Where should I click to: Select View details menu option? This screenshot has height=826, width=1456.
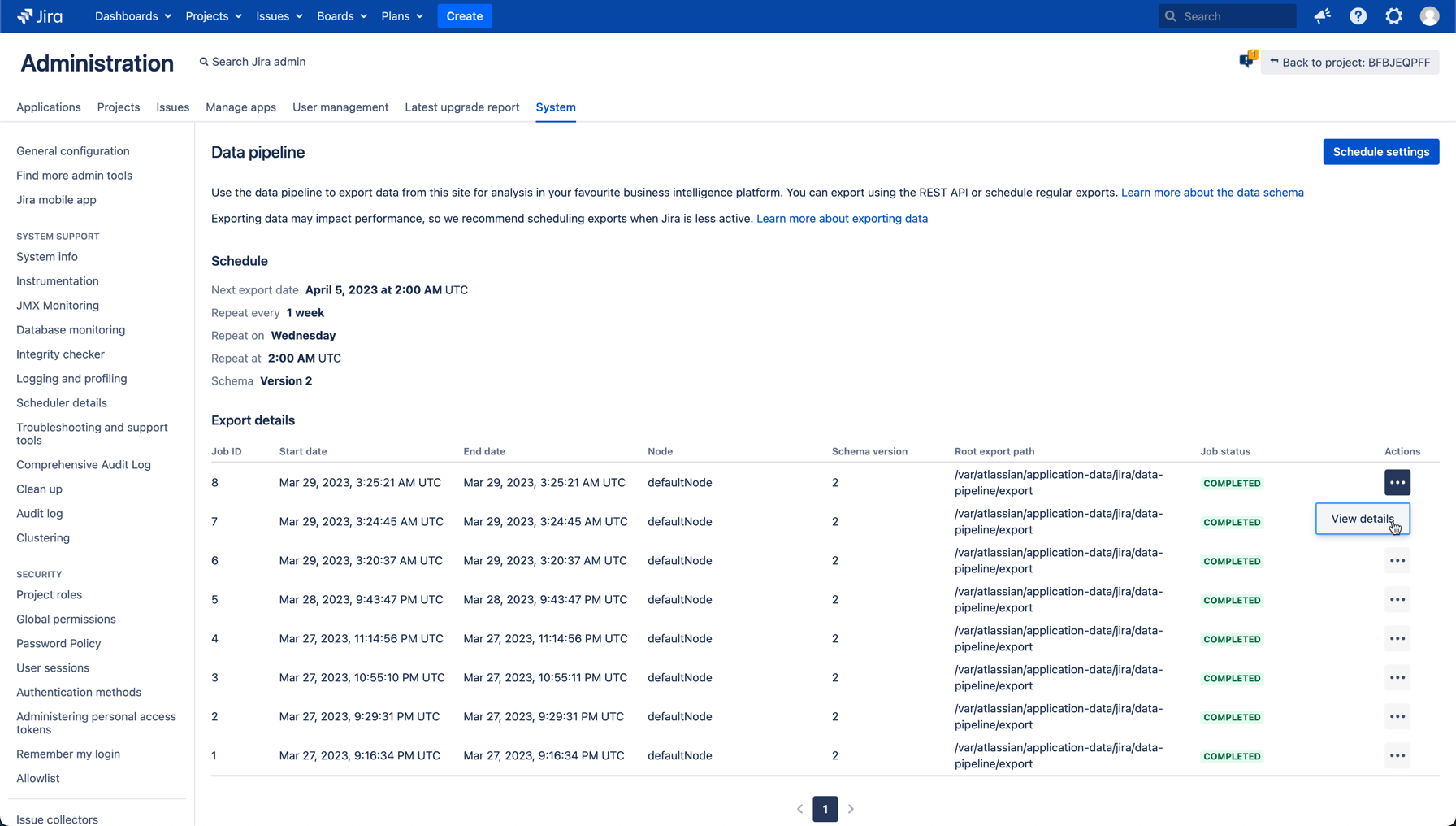pyautogui.click(x=1362, y=519)
